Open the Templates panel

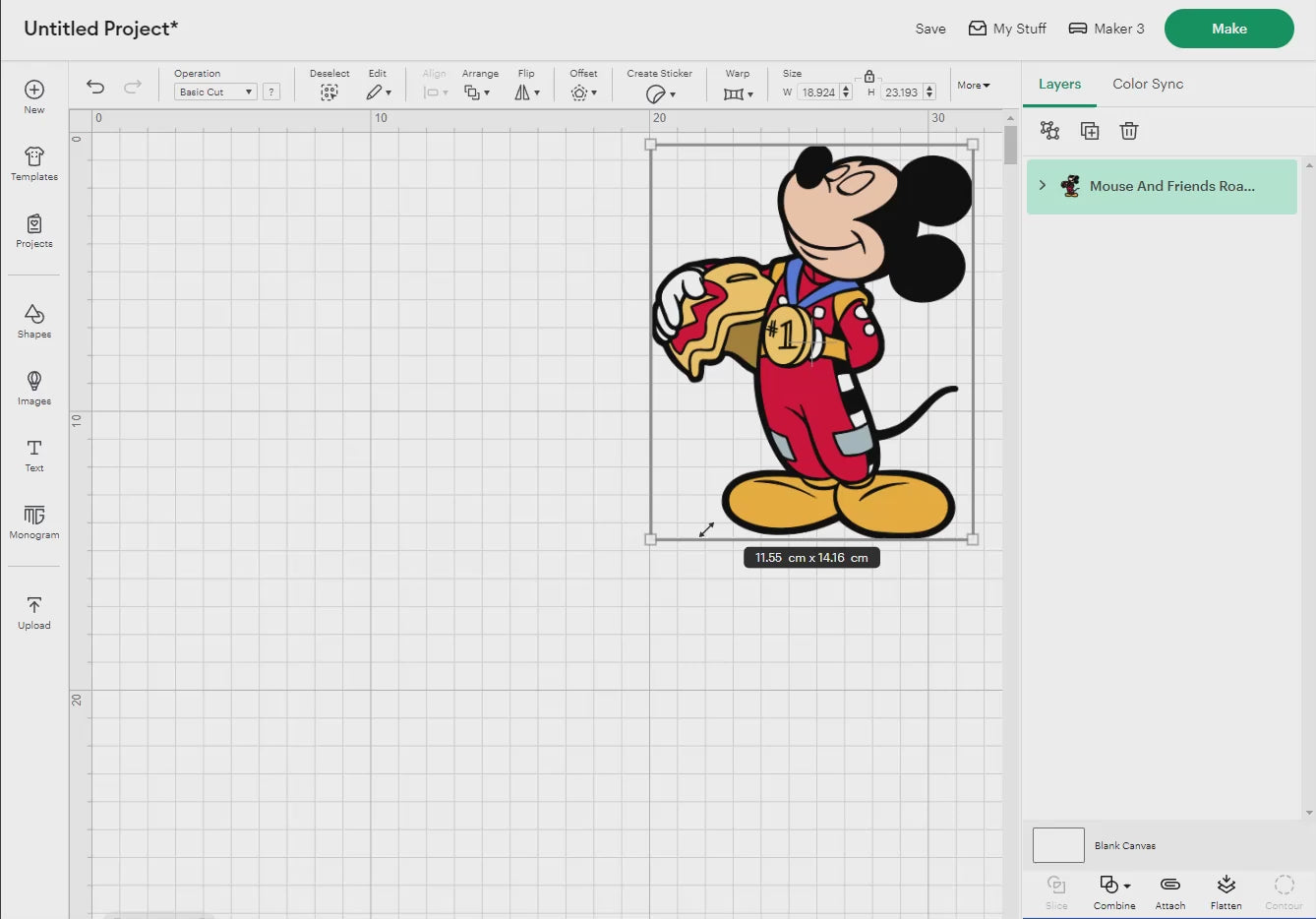point(34,163)
